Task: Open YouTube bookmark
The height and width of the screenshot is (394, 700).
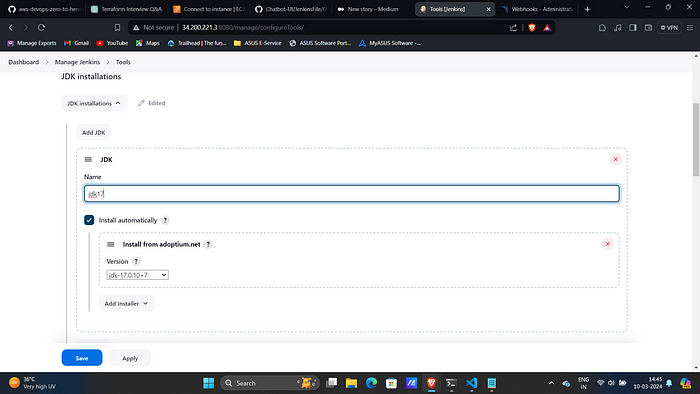Action: pyautogui.click(x=112, y=43)
